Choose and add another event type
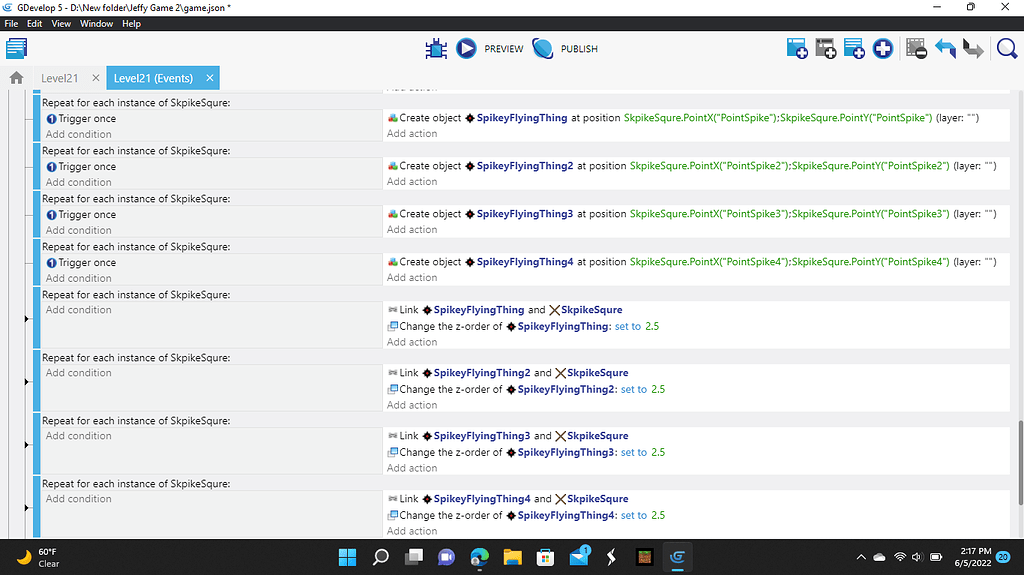 (883, 48)
